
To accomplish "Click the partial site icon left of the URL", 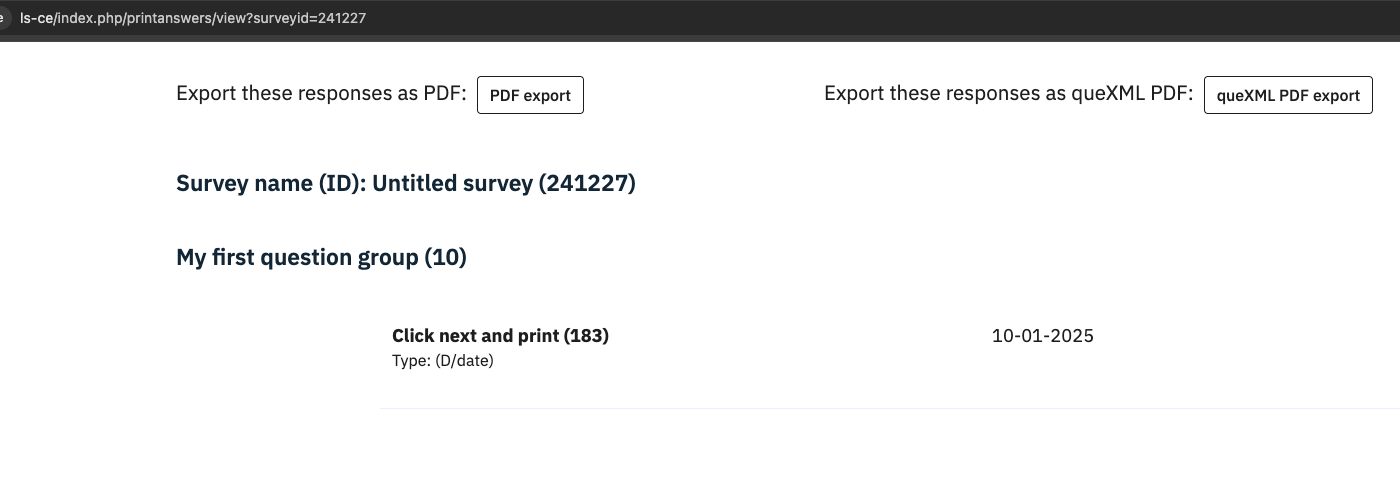I will [5, 19].
